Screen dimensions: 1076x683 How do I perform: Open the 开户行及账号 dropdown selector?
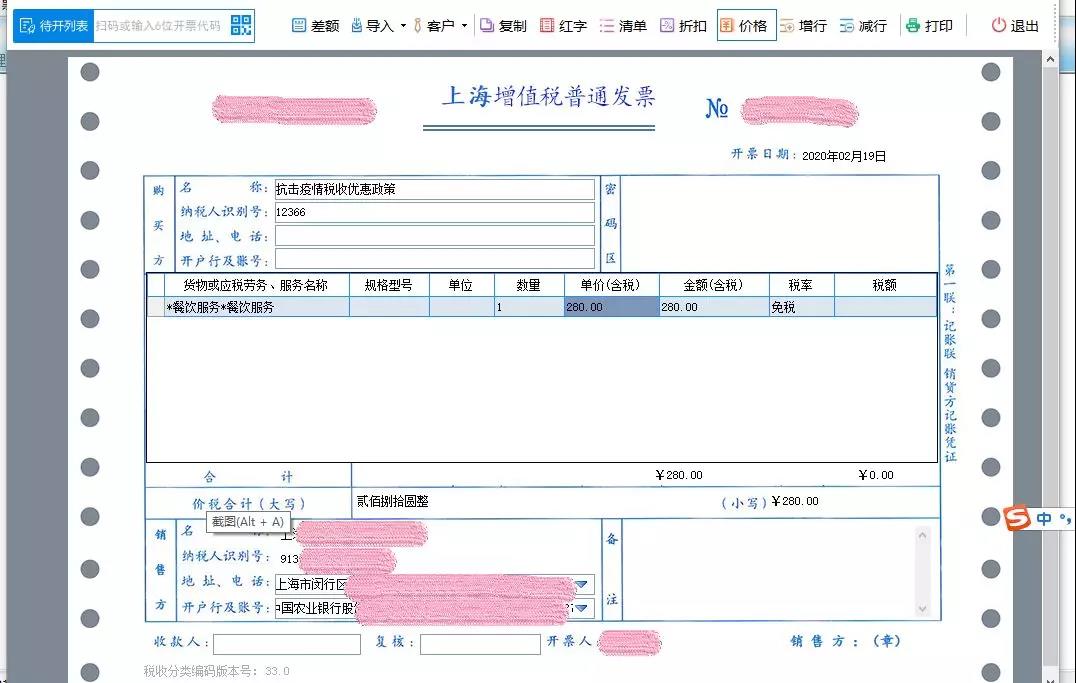(x=581, y=607)
